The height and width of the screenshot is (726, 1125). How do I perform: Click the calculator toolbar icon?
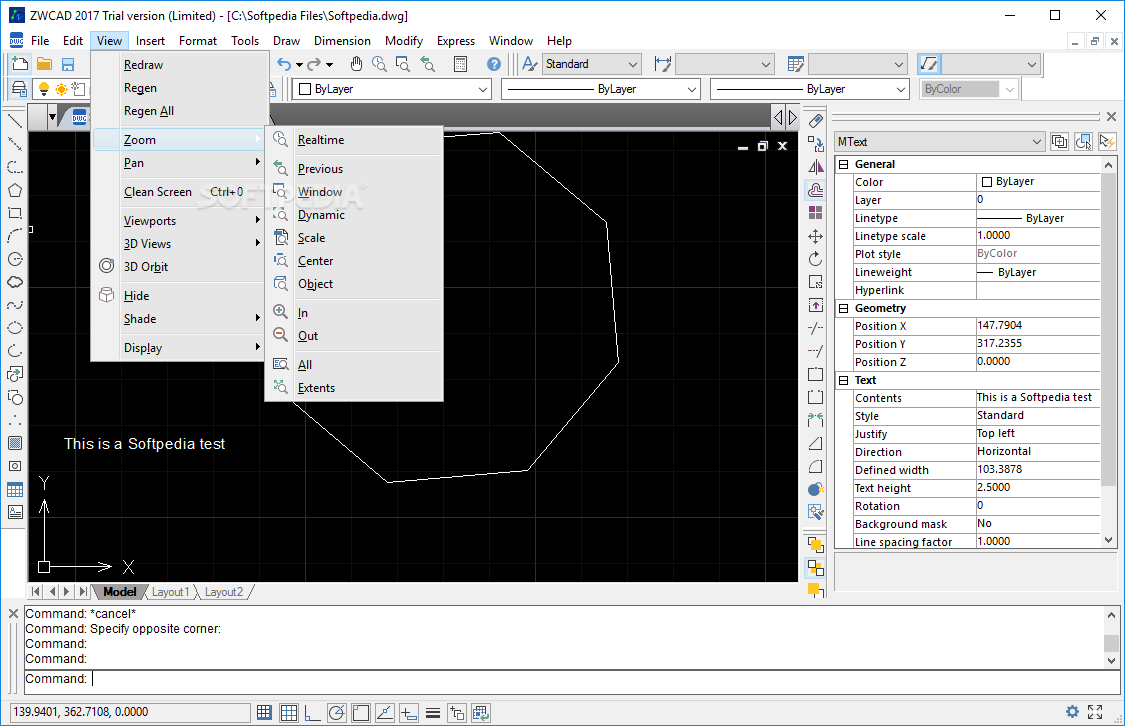point(461,64)
